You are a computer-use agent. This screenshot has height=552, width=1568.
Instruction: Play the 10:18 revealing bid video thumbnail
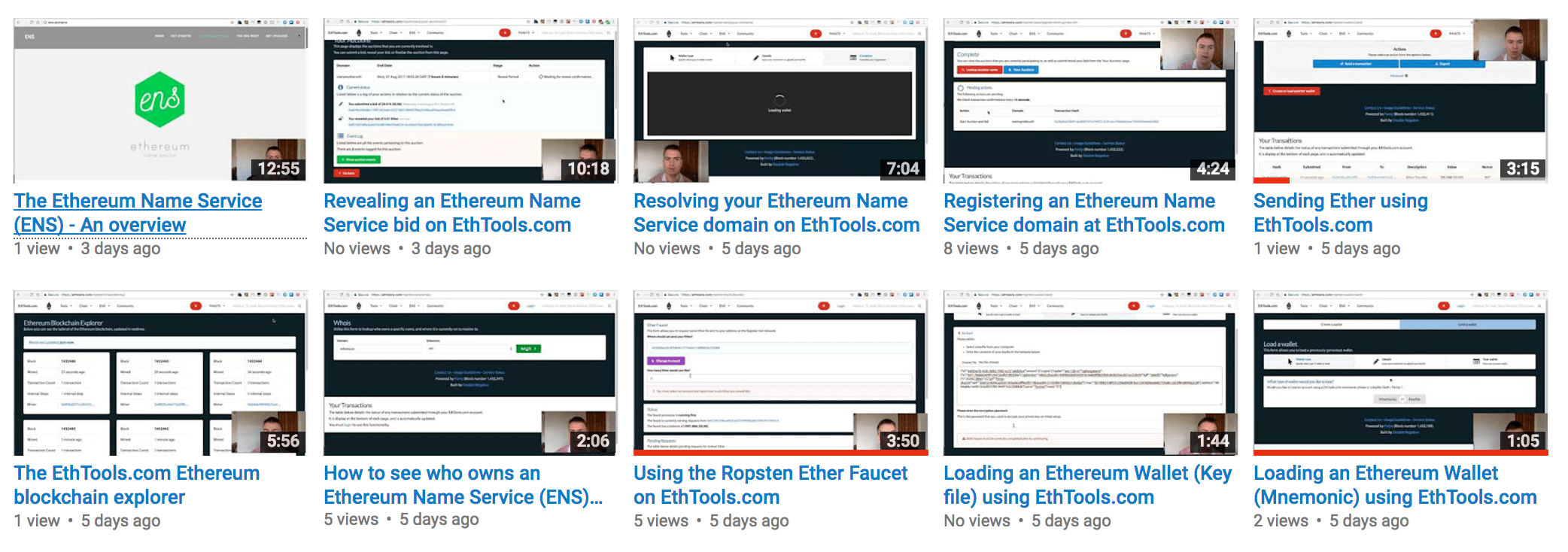pos(470,101)
